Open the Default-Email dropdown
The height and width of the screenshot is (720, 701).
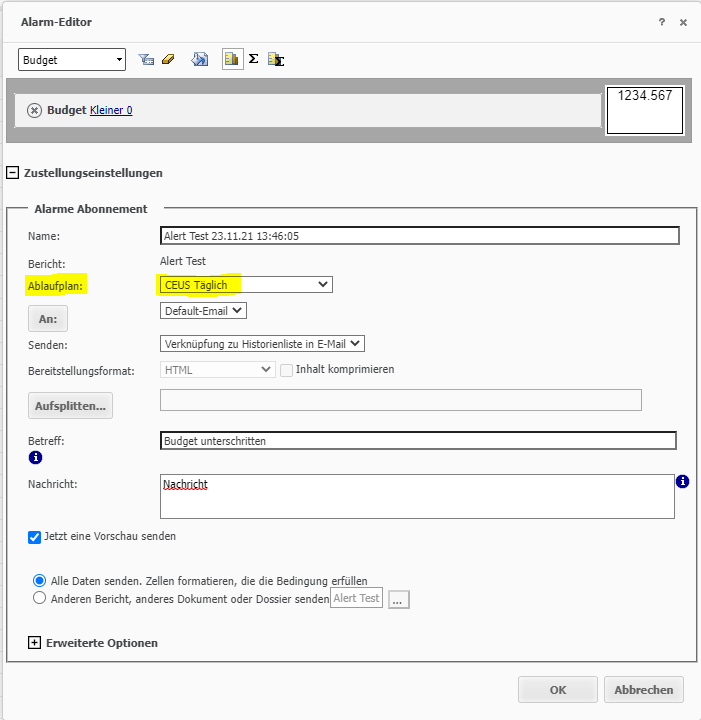point(203,311)
